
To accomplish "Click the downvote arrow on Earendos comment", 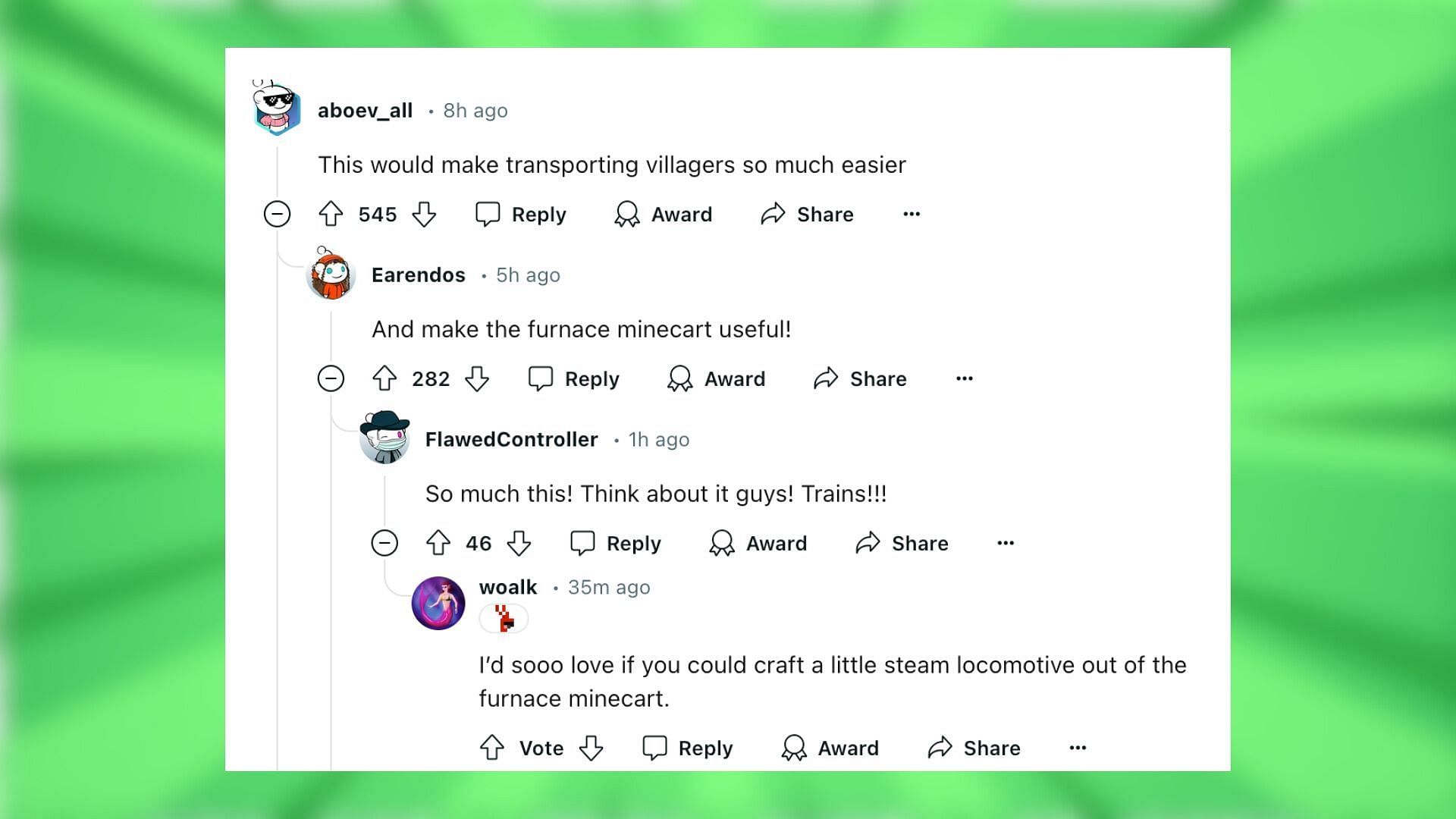I will click(478, 378).
